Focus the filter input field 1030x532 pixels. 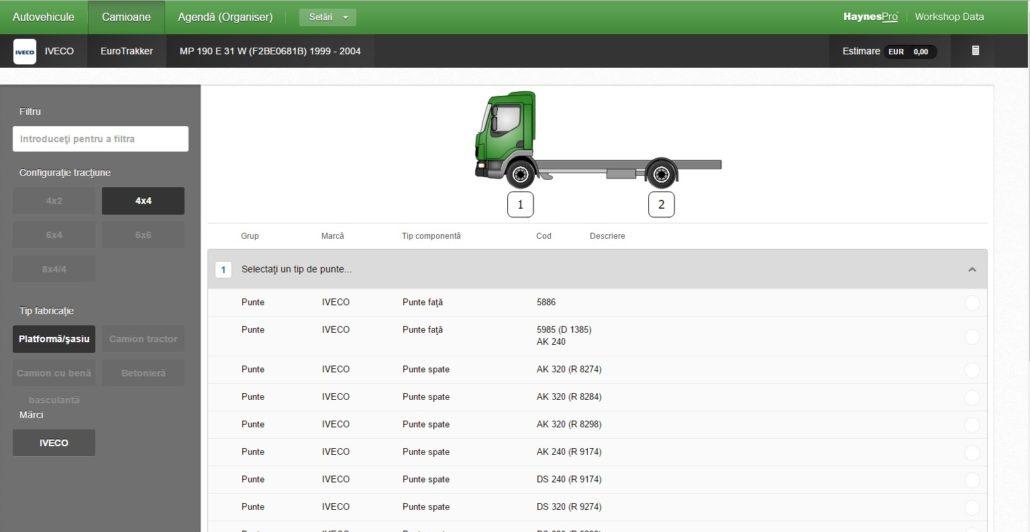coord(101,139)
